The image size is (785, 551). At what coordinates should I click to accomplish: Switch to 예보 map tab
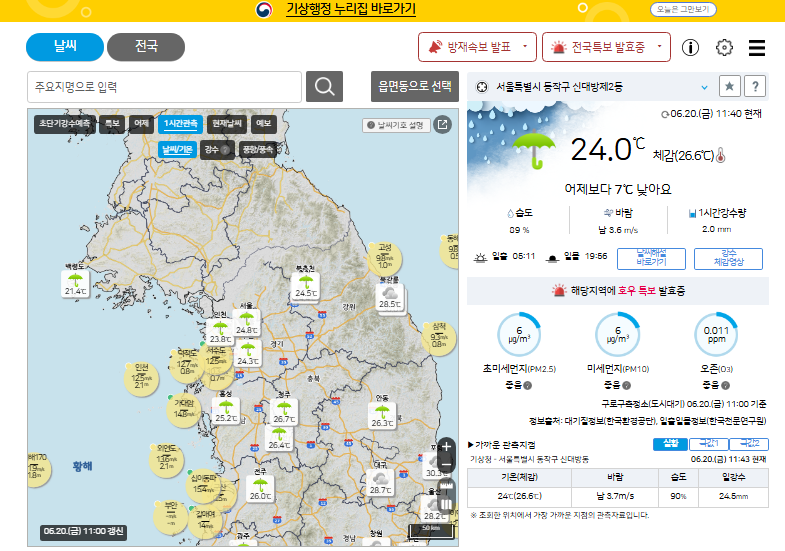pyautogui.click(x=263, y=124)
